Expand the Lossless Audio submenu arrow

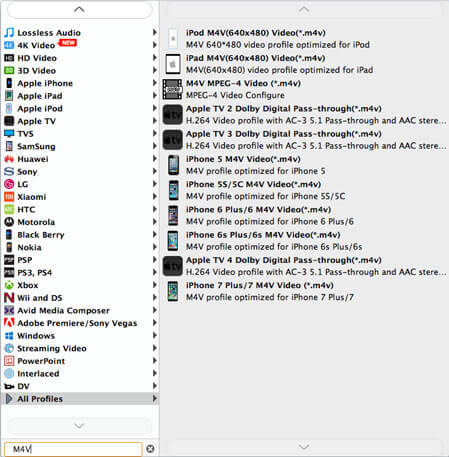point(155,32)
